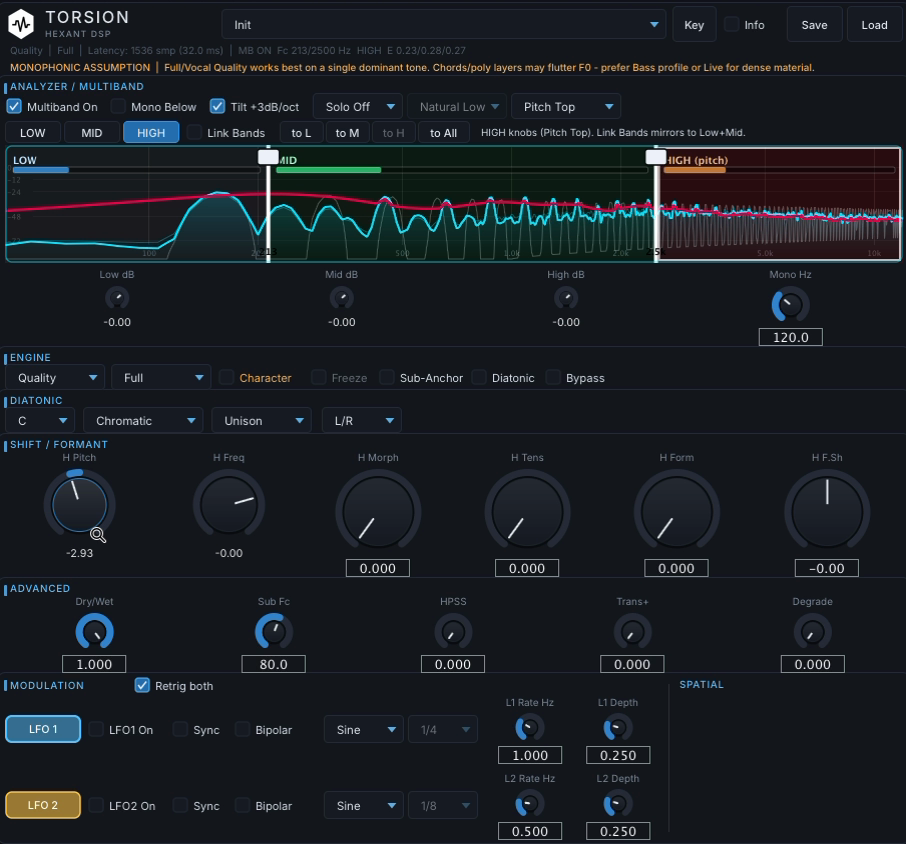Click the Mid/High crossover handle
This screenshot has height=844, width=906.
pyautogui.click(x=656, y=156)
